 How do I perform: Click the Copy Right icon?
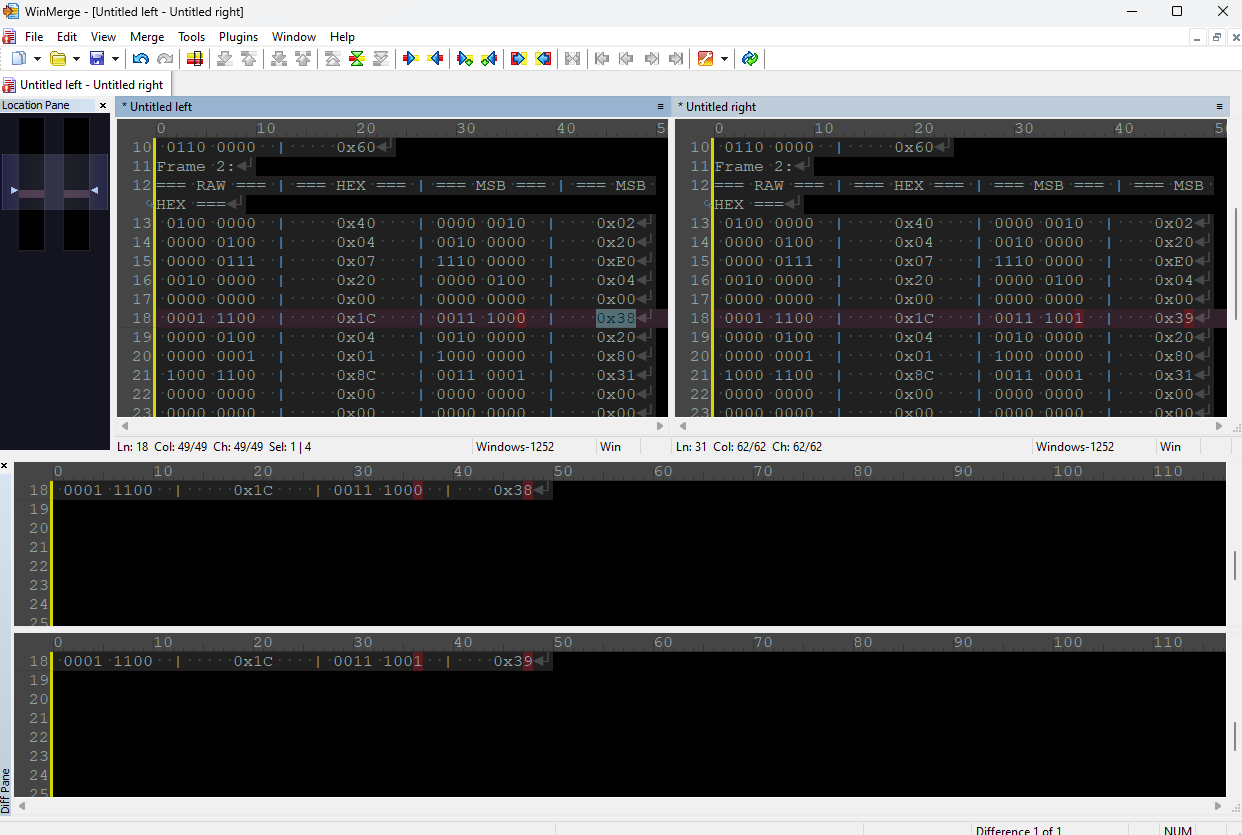411,59
